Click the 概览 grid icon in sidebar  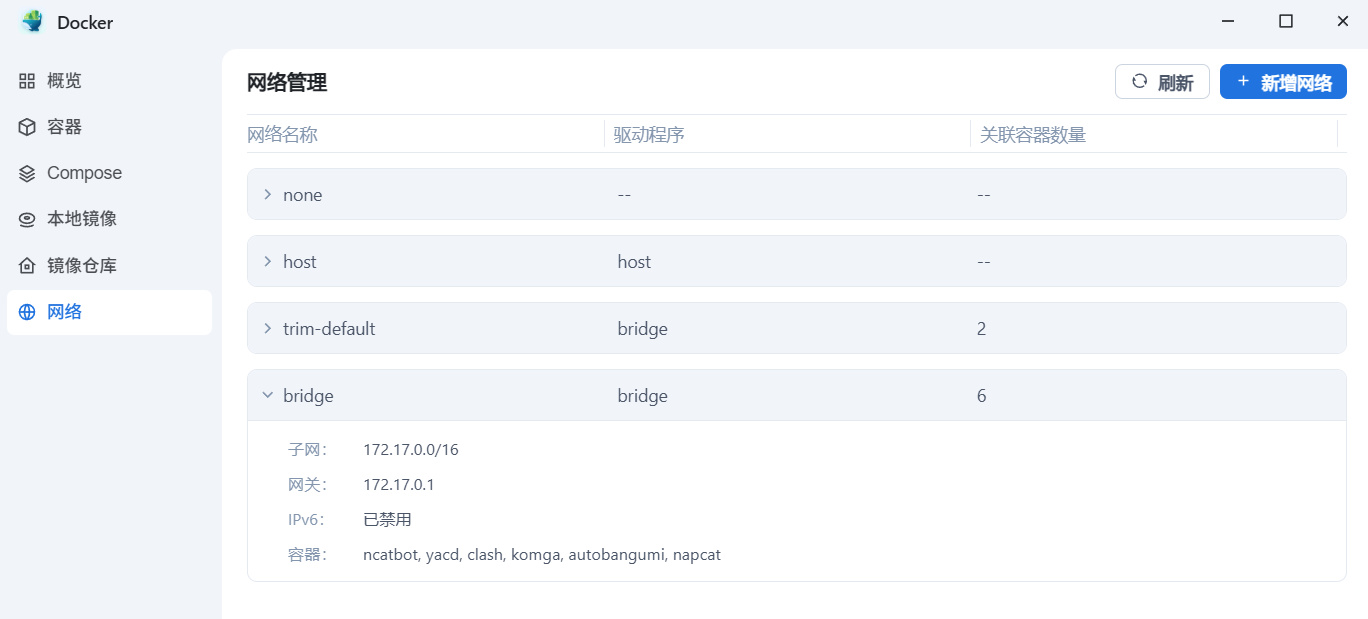[x=27, y=81]
